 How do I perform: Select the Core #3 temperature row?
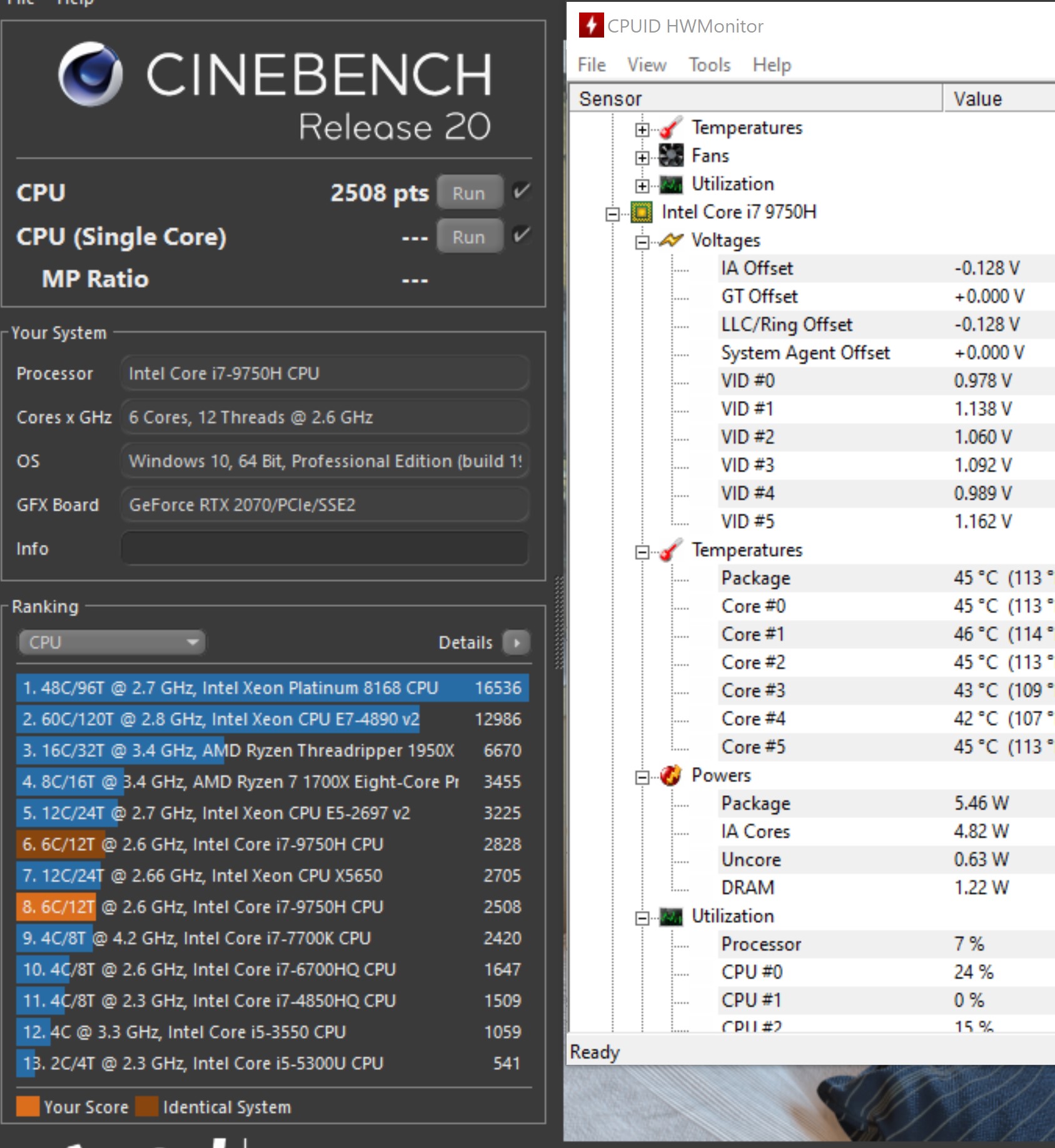pyautogui.click(x=886, y=691)
